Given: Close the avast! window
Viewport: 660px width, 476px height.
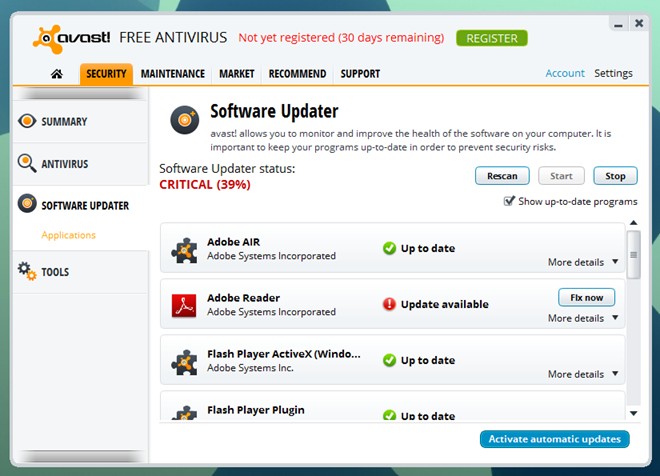Looking at the screenshot, I should (x=639, y=24).
